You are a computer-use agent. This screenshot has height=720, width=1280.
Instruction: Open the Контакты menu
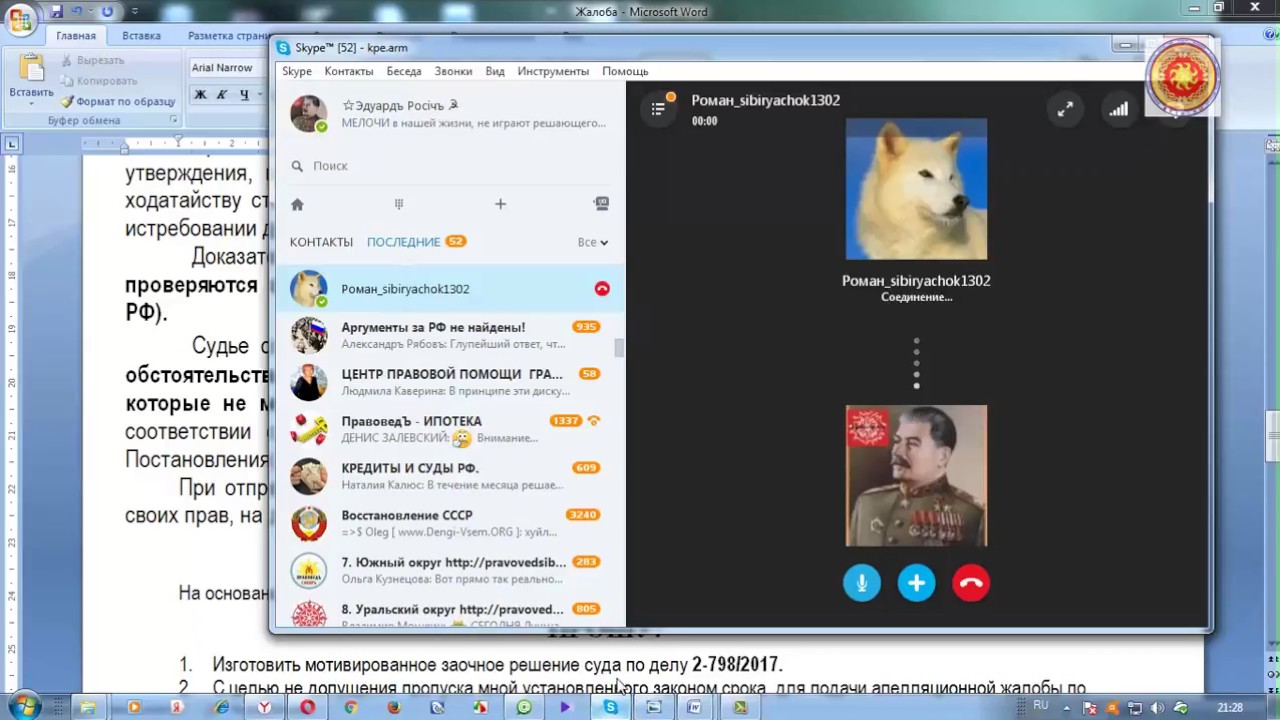pos(349,72)
